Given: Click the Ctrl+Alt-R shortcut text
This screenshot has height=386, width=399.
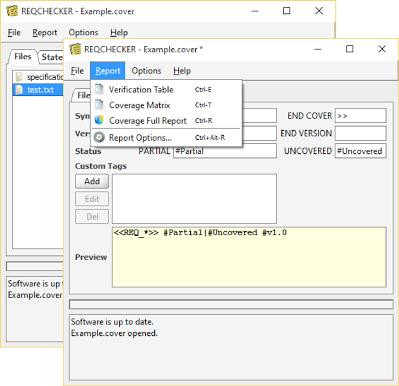Looking at the screenshot, I should coord(210,137).
